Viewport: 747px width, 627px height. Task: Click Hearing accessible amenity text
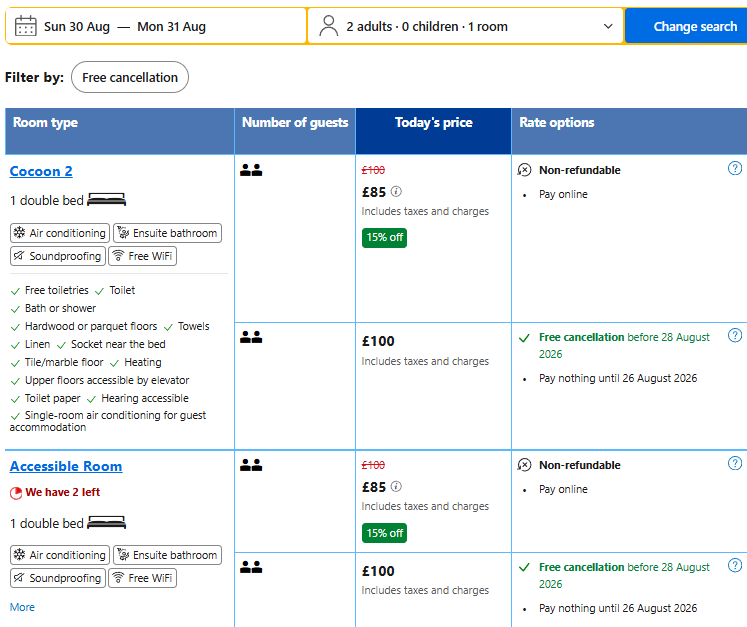(x=145, y=398)
